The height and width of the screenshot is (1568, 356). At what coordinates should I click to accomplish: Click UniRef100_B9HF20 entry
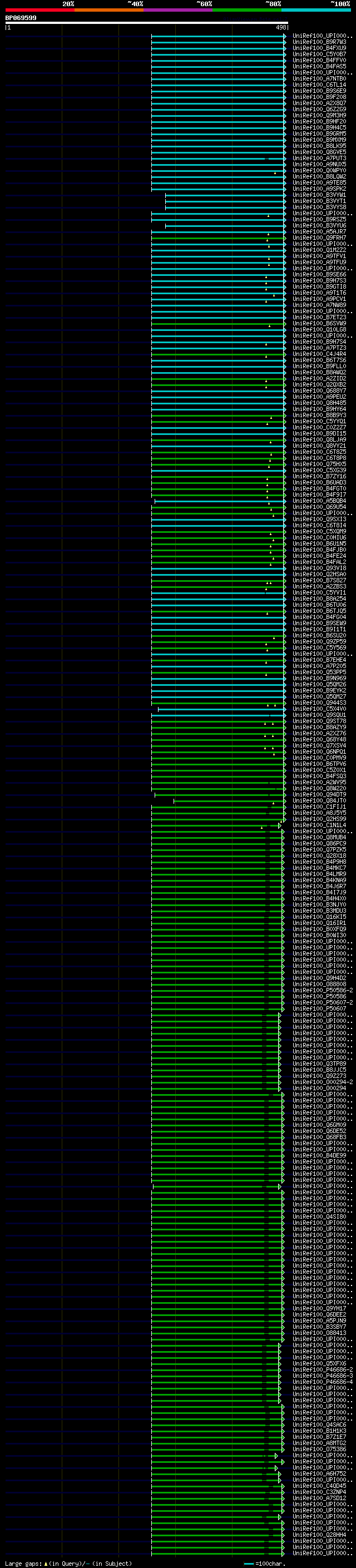click(x=319, y=121)
